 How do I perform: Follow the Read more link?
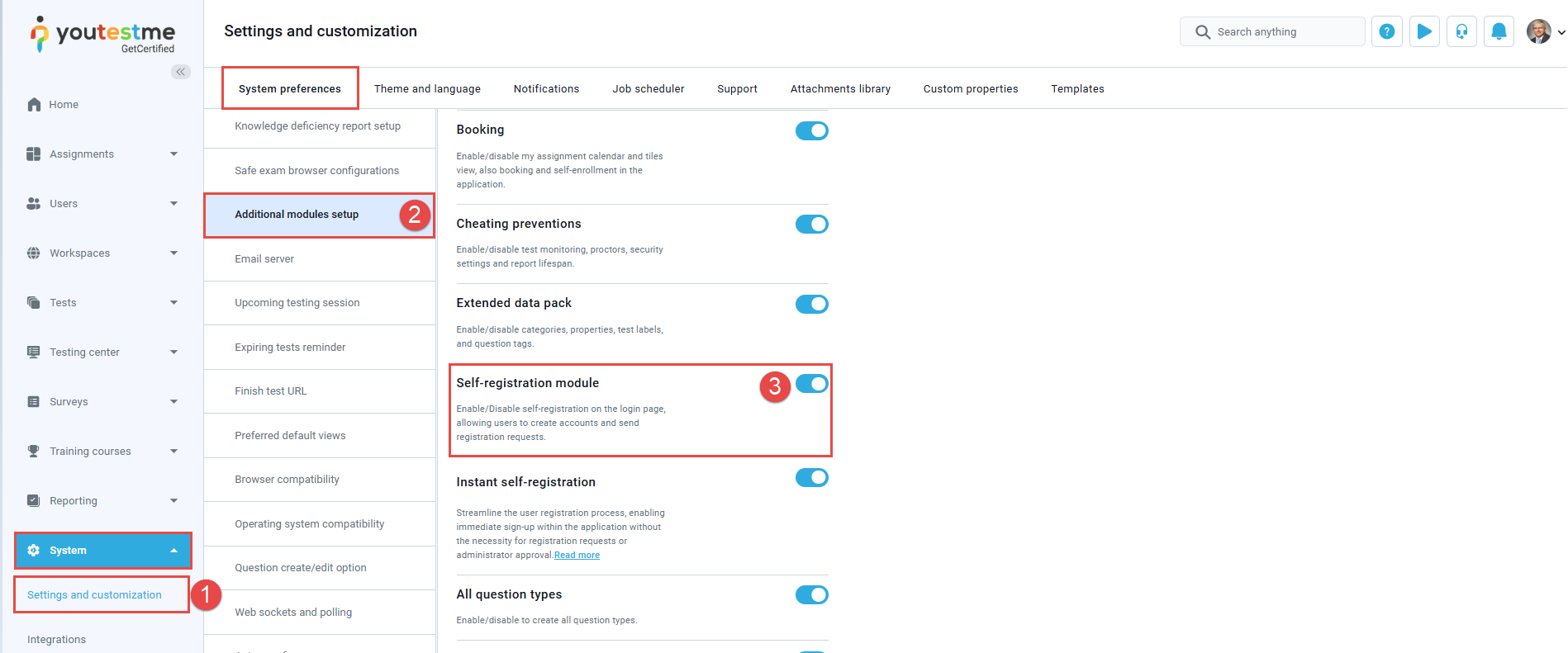coord(577,555)
